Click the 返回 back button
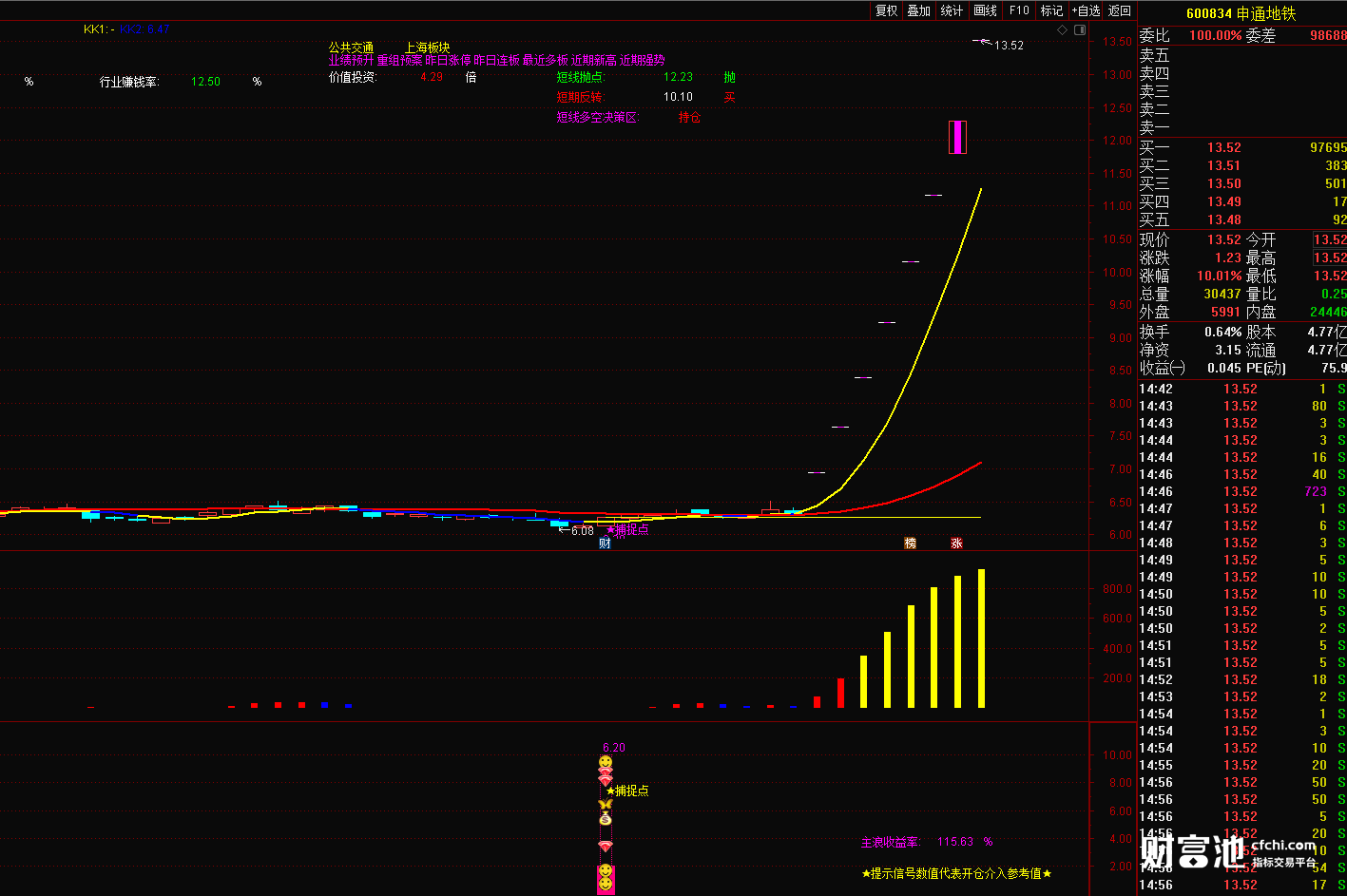 pyautogui.click(x=1120, y=10)
